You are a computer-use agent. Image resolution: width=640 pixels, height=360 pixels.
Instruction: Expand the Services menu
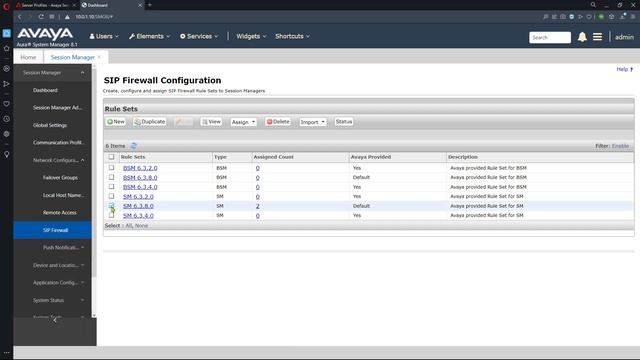(x=199, y=36)
